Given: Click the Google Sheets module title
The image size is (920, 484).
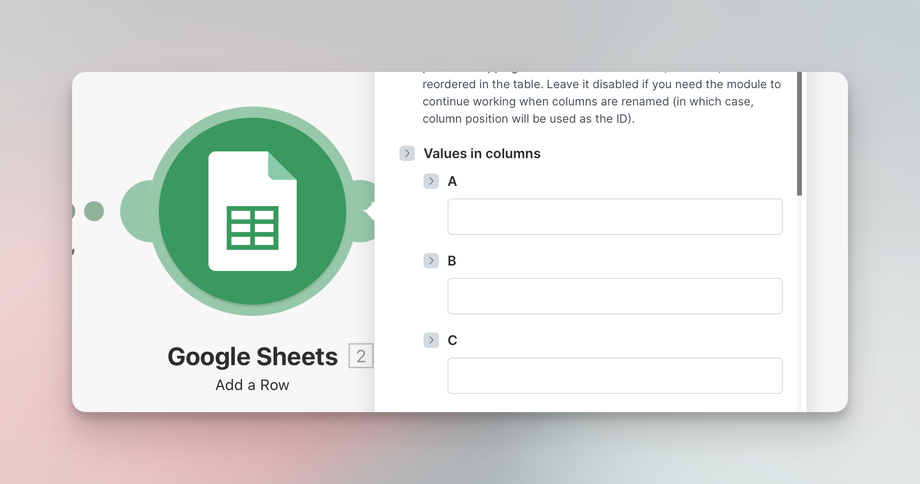Looking at the screenshot, I should (252, 357).
